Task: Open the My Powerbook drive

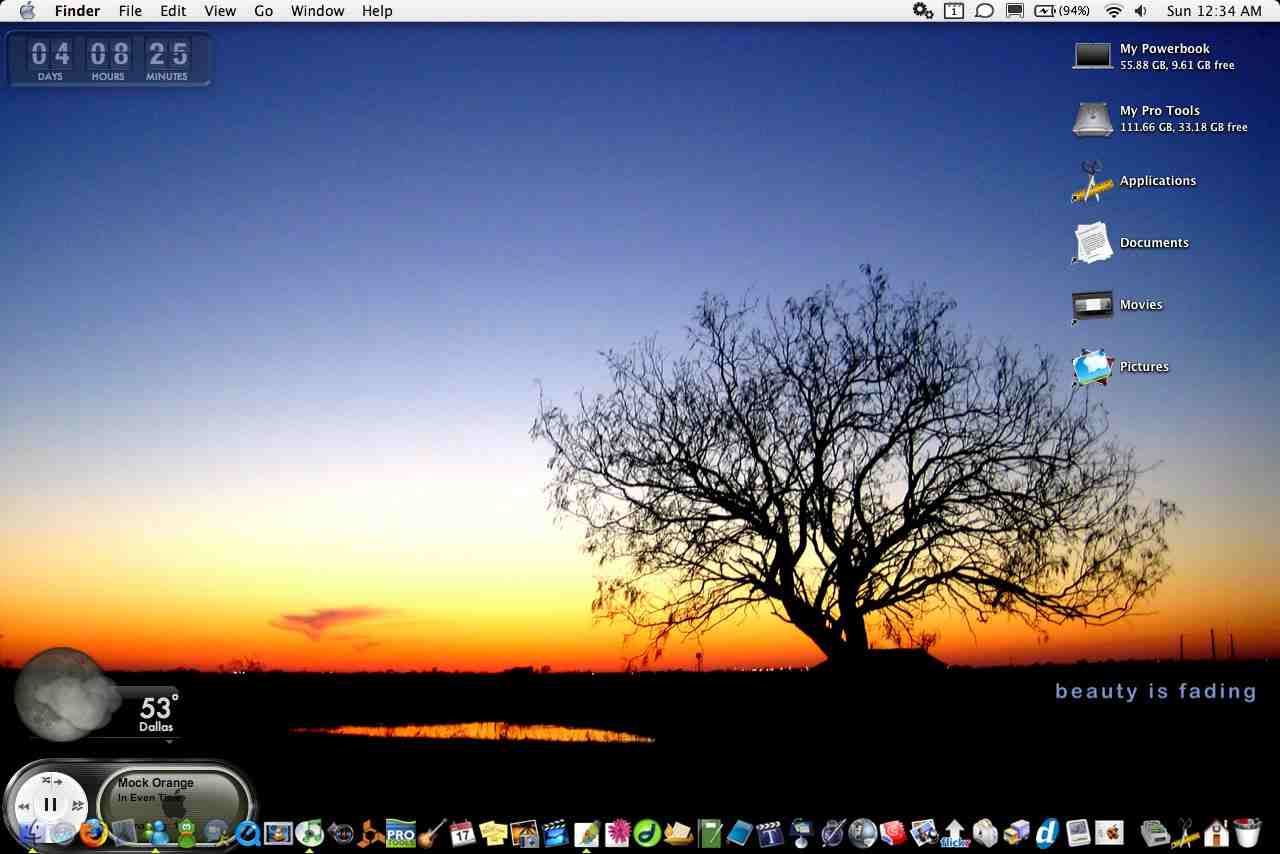Action: 1092,56
